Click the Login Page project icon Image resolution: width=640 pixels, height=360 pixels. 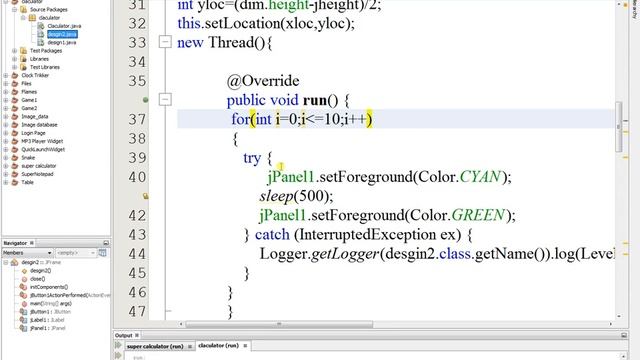(x=15, y=133)
